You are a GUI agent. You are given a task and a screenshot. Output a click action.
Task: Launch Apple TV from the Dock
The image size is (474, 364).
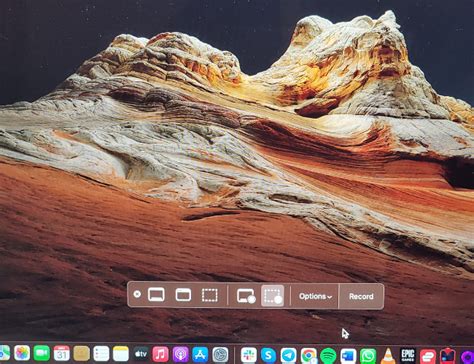pyautogui.click(x=141, y=354)
